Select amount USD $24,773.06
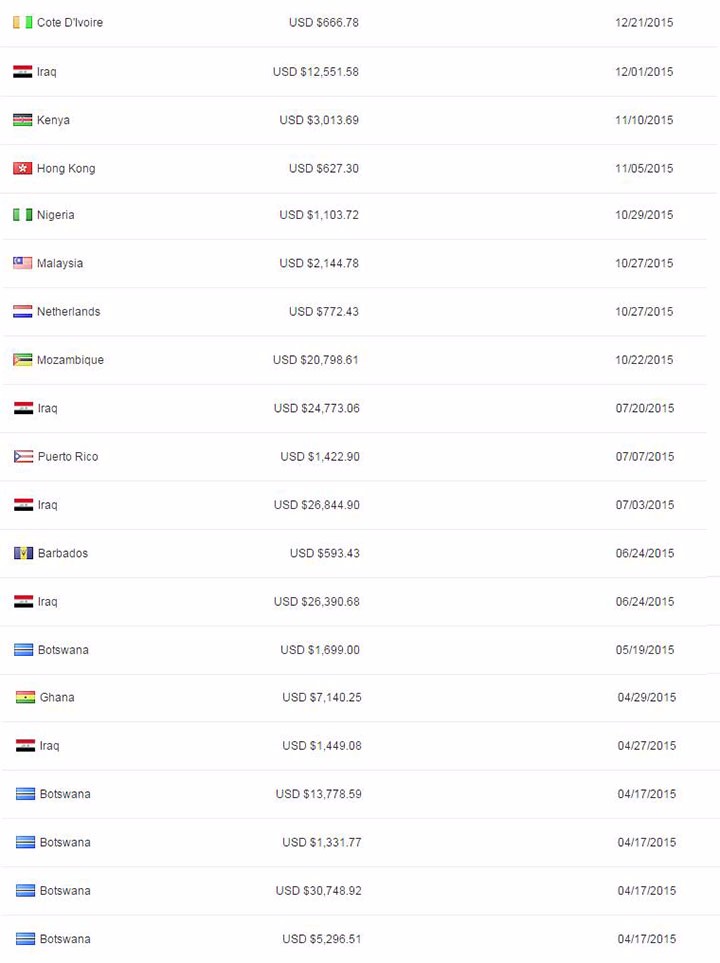This screenshot has height=963, width=720. pos(316,408)
